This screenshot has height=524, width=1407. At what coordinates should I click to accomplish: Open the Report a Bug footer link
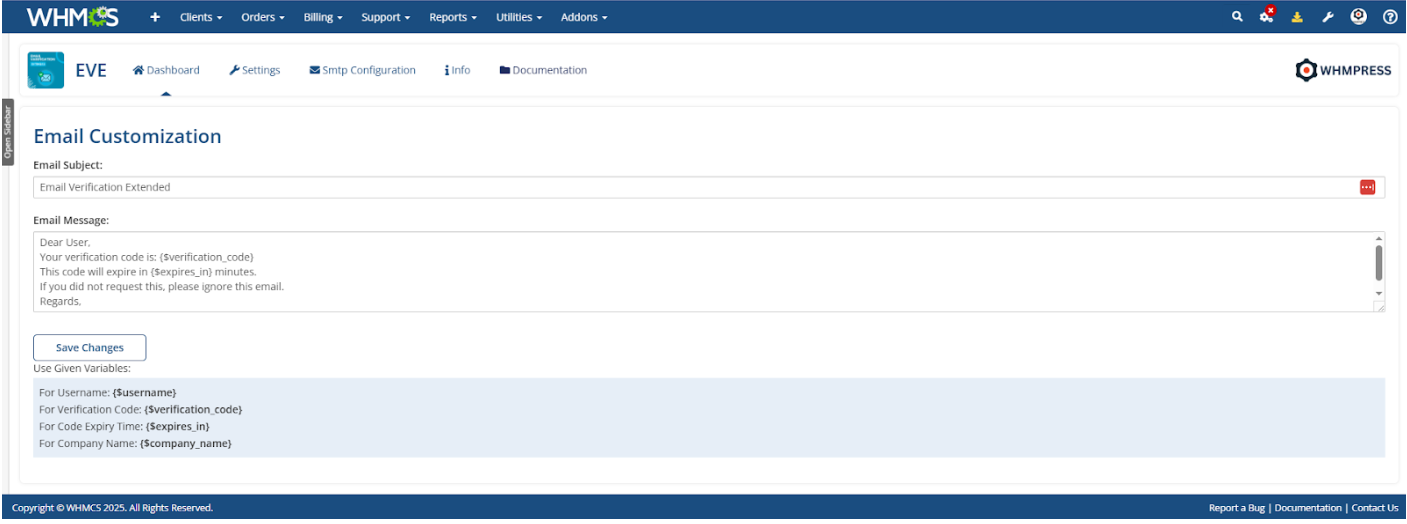tap(1236, 508)
